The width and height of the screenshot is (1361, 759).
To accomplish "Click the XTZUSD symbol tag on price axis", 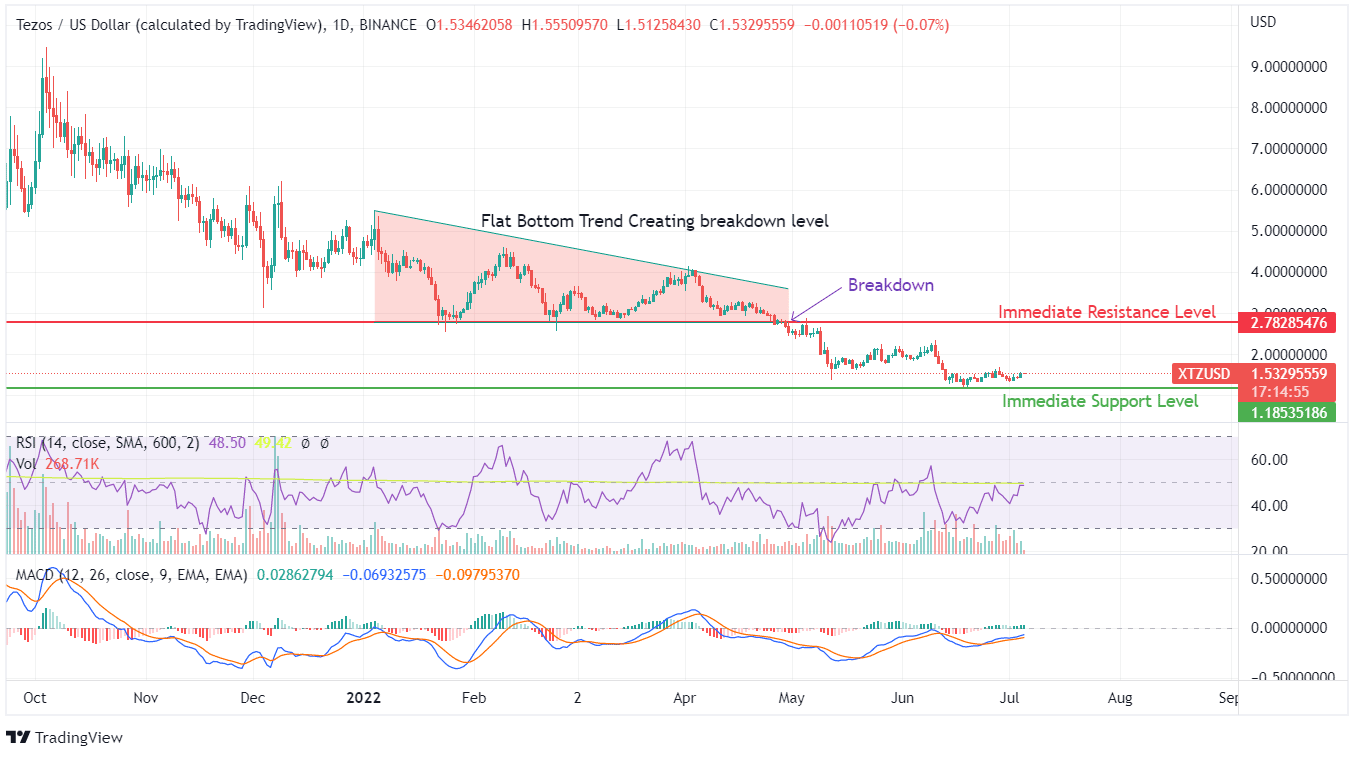I will [x=1203, y=375].
